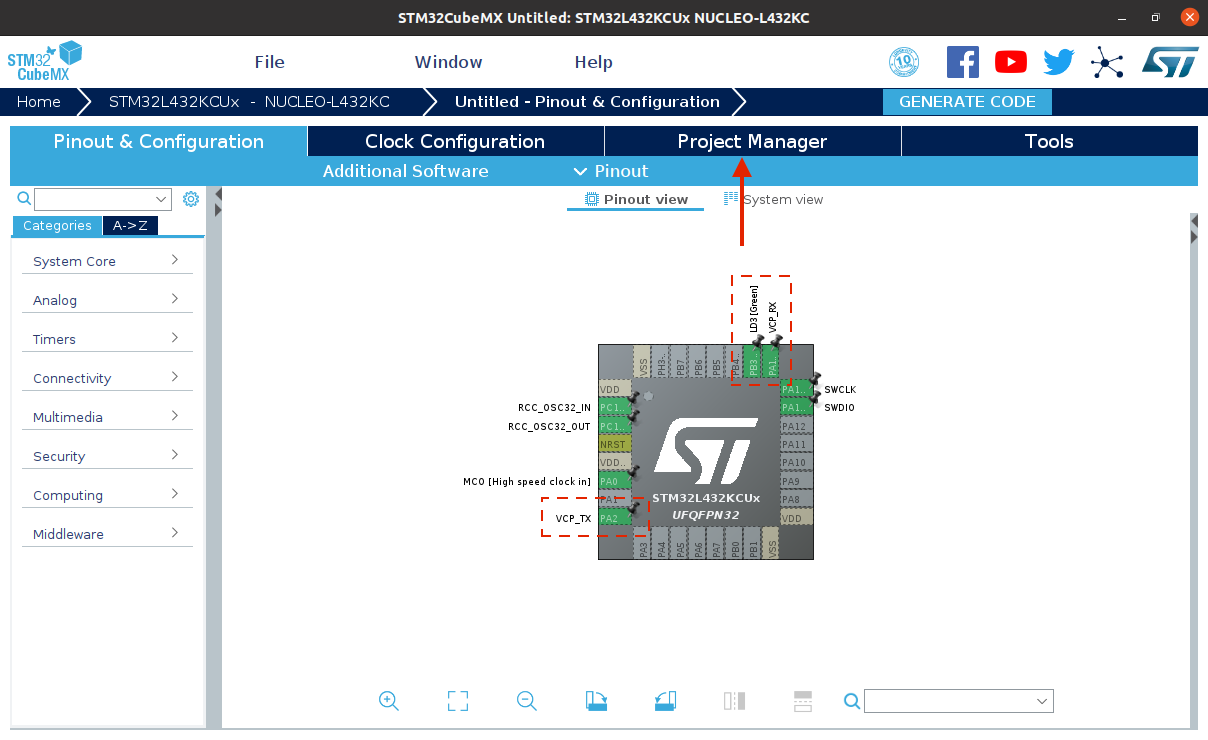
Task: Click the split view icon in bottom toolbar
Action: [x=802, y=701]
